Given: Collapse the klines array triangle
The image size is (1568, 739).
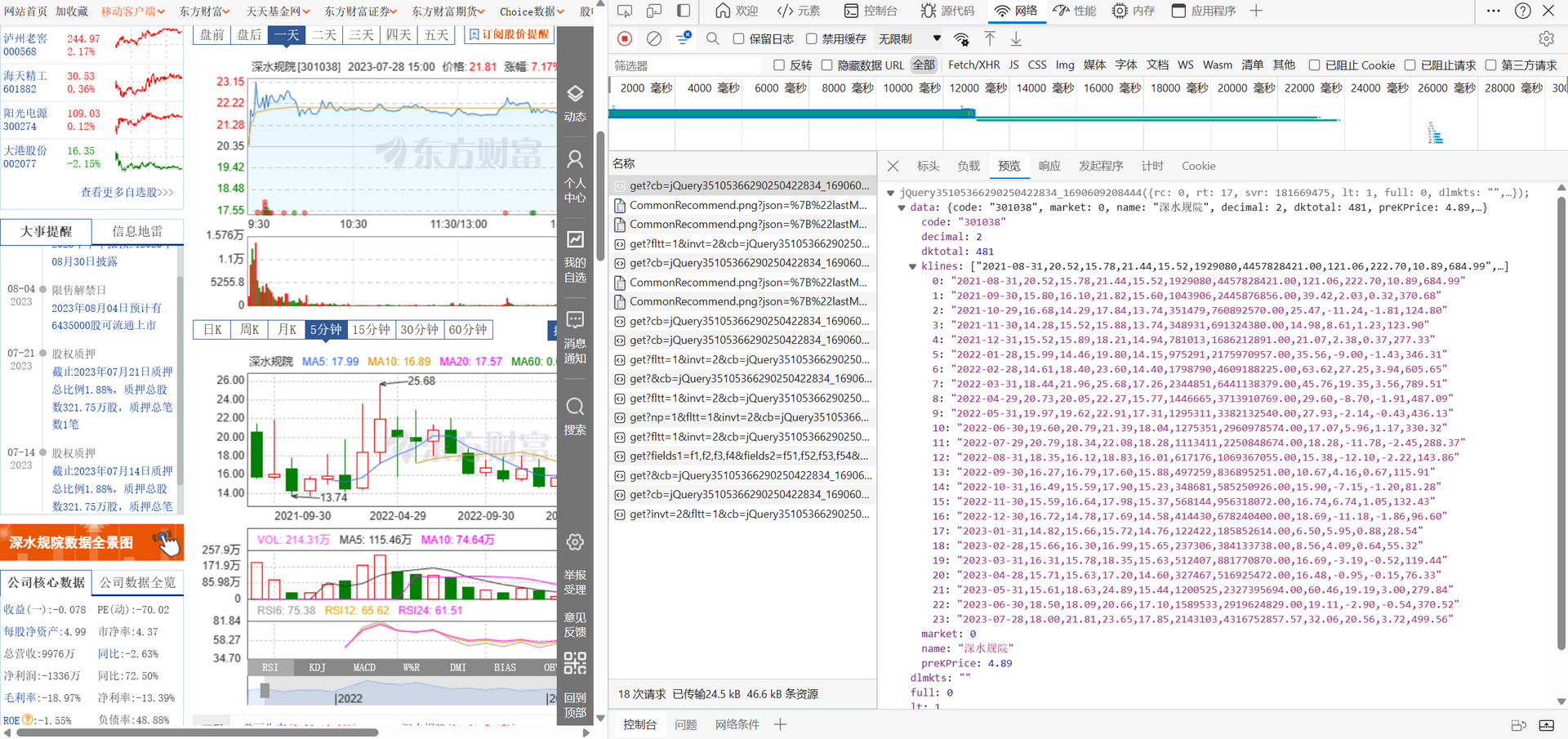Looking at the screenshot, I should [x=912, y=266].
